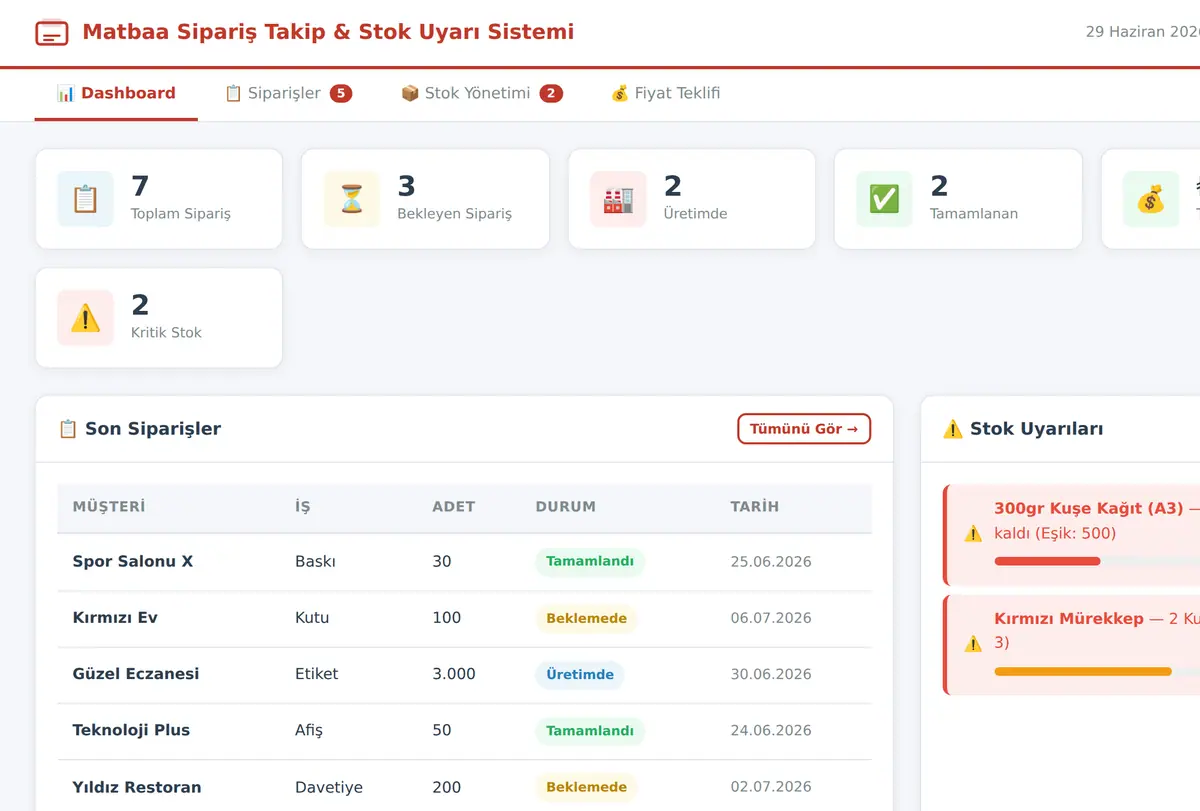The image size is (1200, 811).
Task: Click the DURUM column header
Action: coord(566,507)
